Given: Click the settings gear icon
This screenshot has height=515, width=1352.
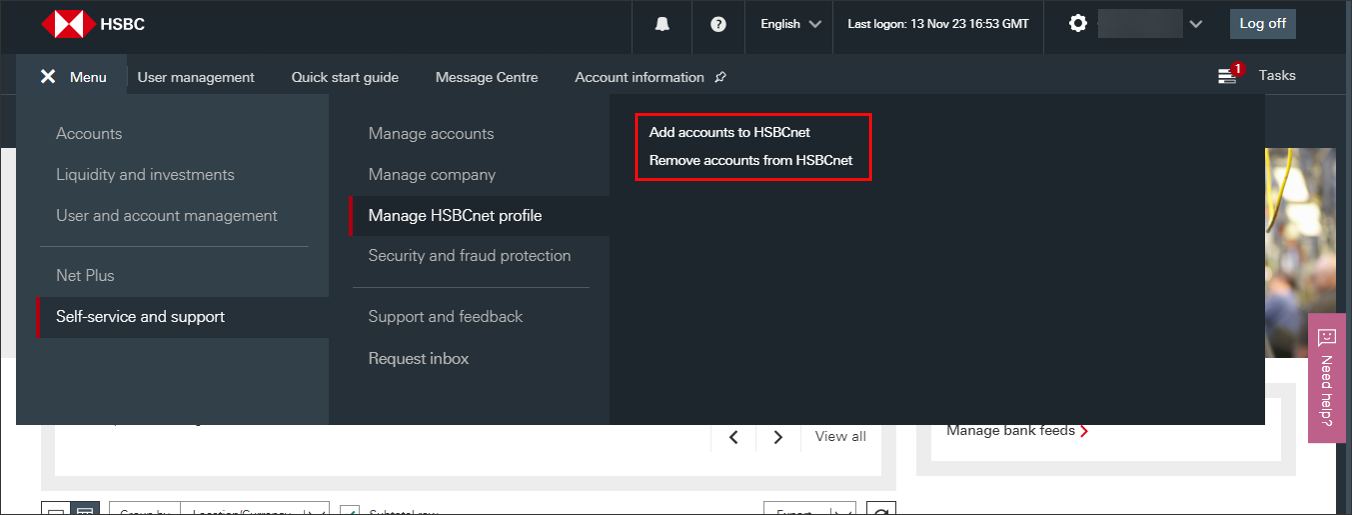Looking at the screenshot, I should pyautogui.click(x=1078, y=23).
